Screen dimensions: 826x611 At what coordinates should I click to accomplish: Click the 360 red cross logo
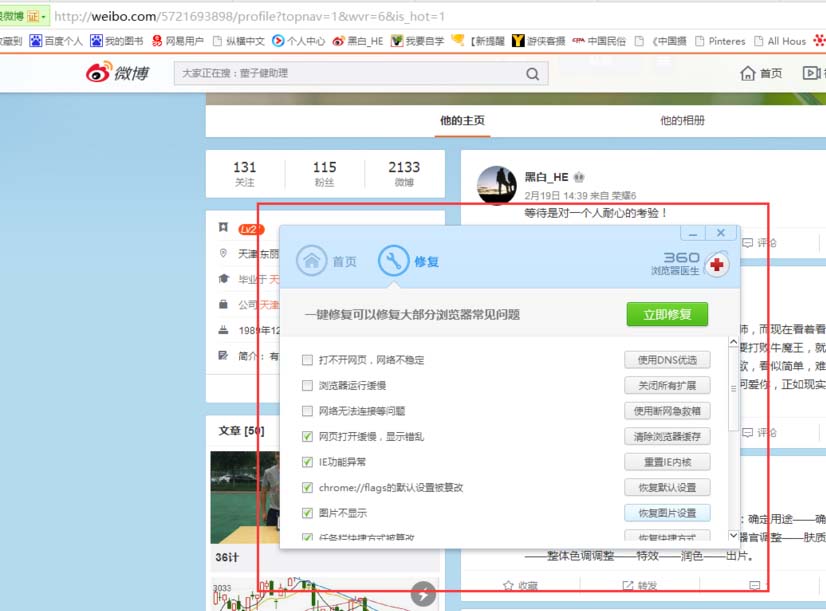pos(717,265)
